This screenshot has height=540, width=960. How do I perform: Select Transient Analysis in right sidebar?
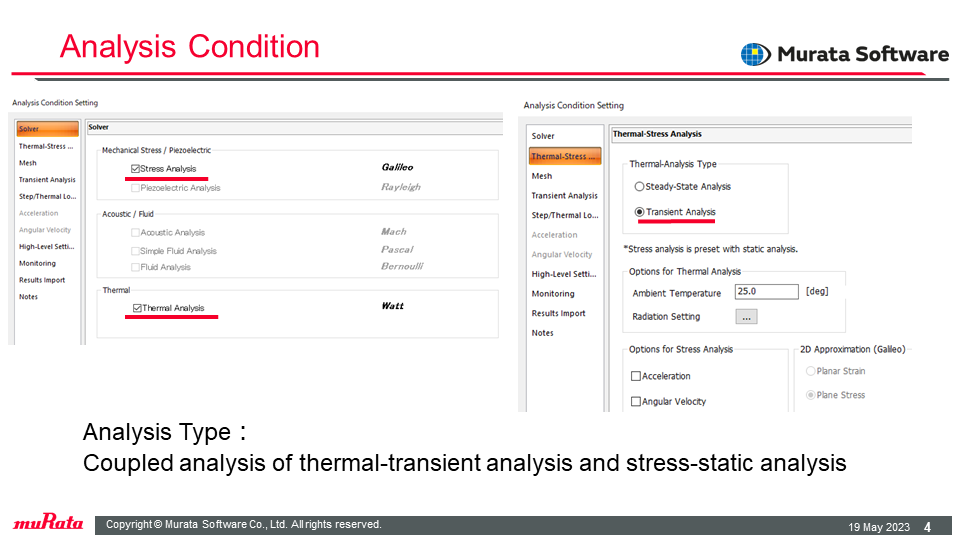(564, 195)
